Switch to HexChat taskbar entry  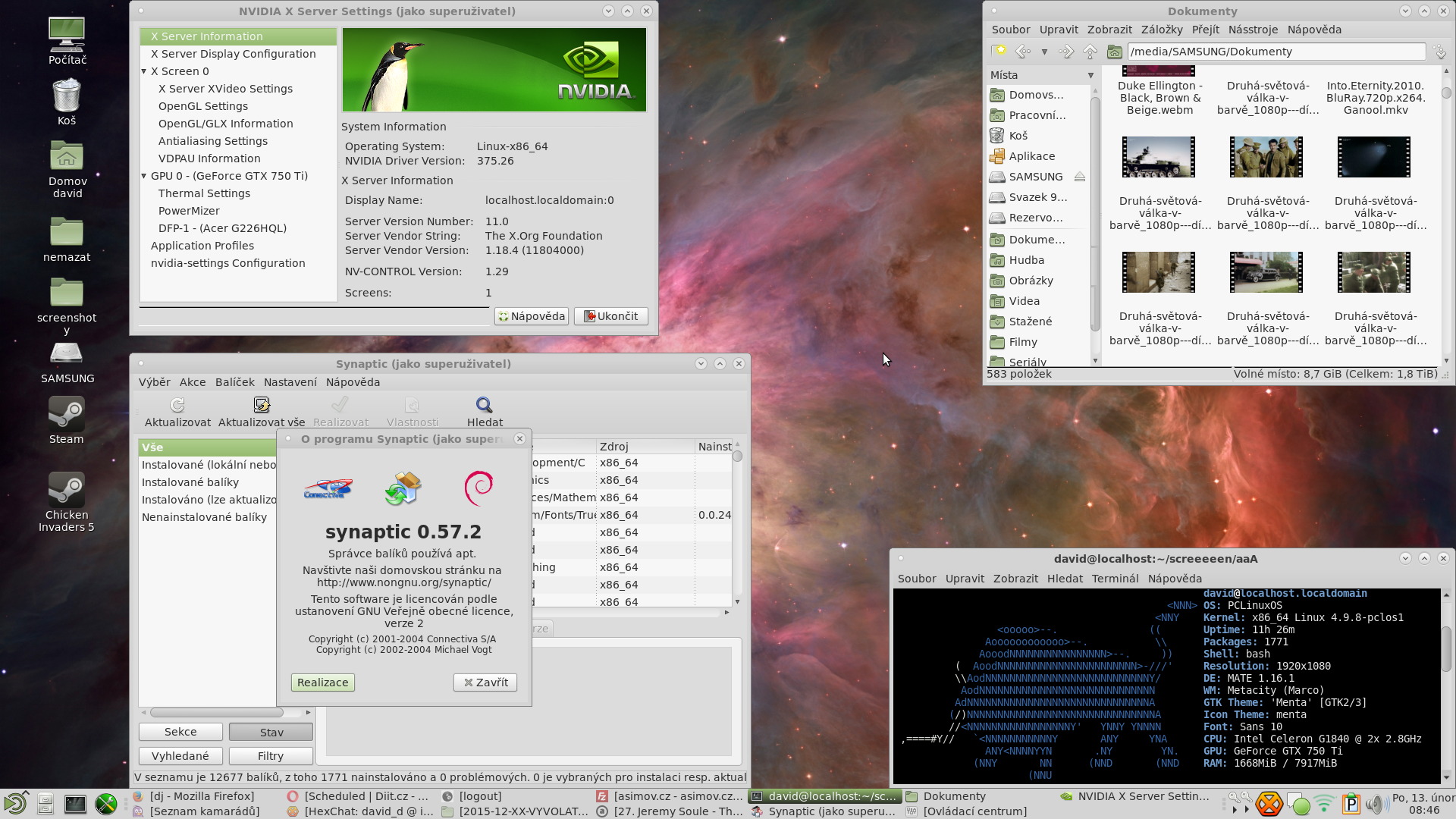coord(361,811)
